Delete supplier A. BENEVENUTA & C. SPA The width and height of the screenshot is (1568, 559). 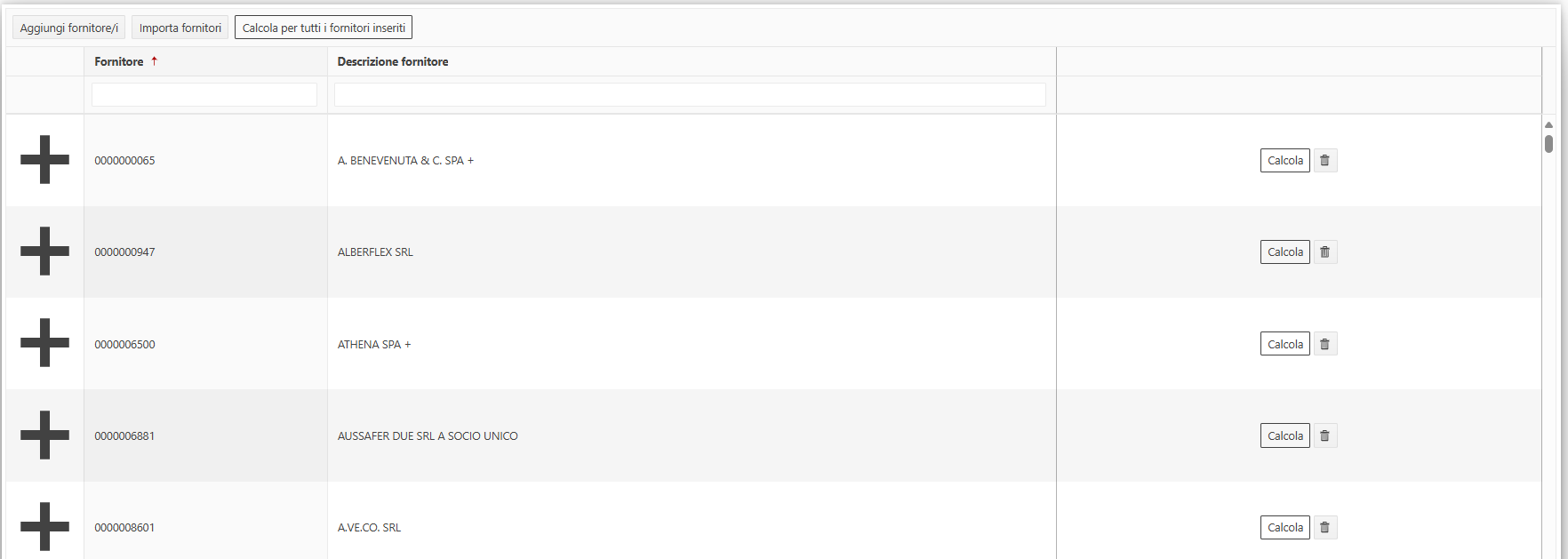(1324, 161)
